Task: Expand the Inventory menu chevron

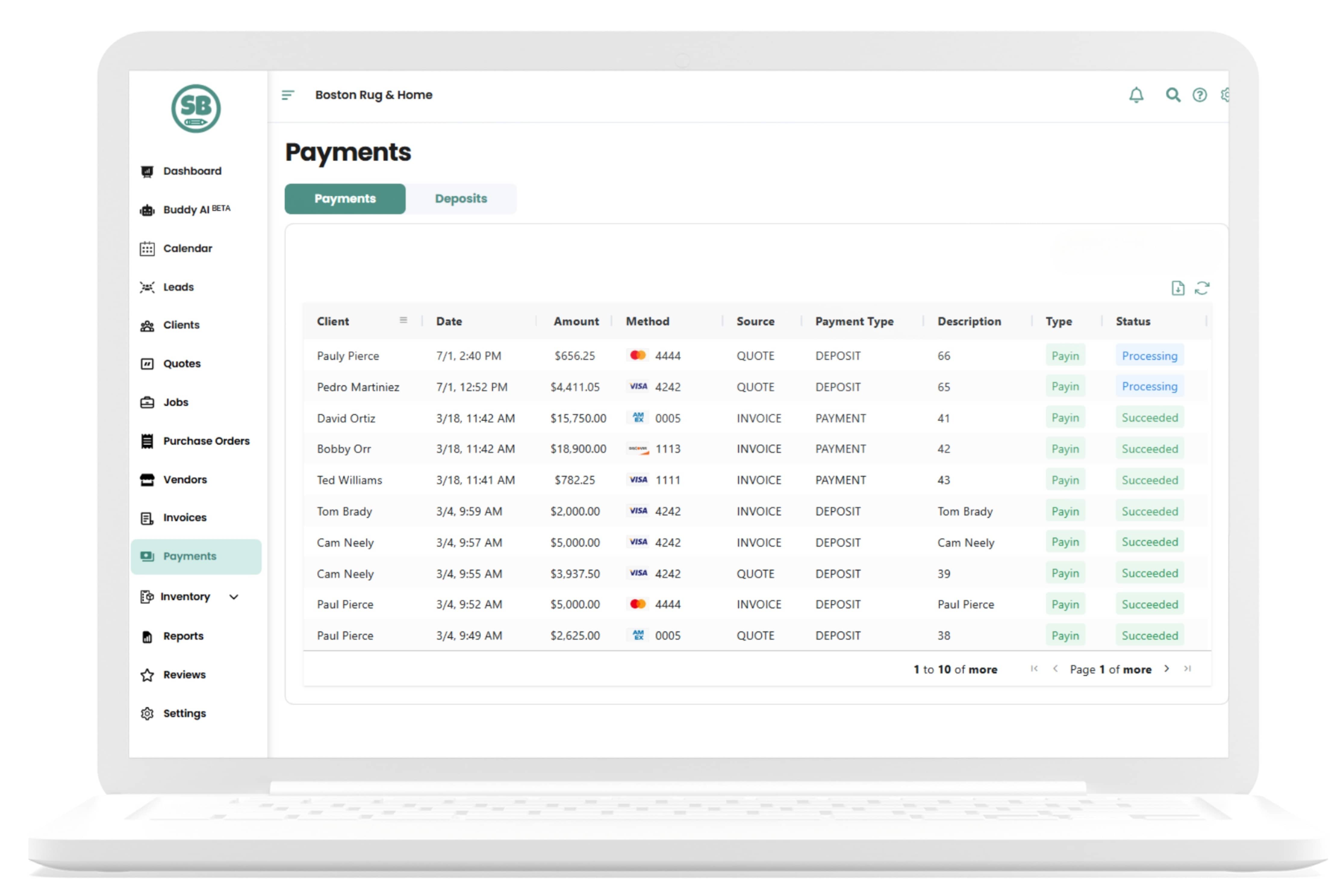Action: (234, 596)
